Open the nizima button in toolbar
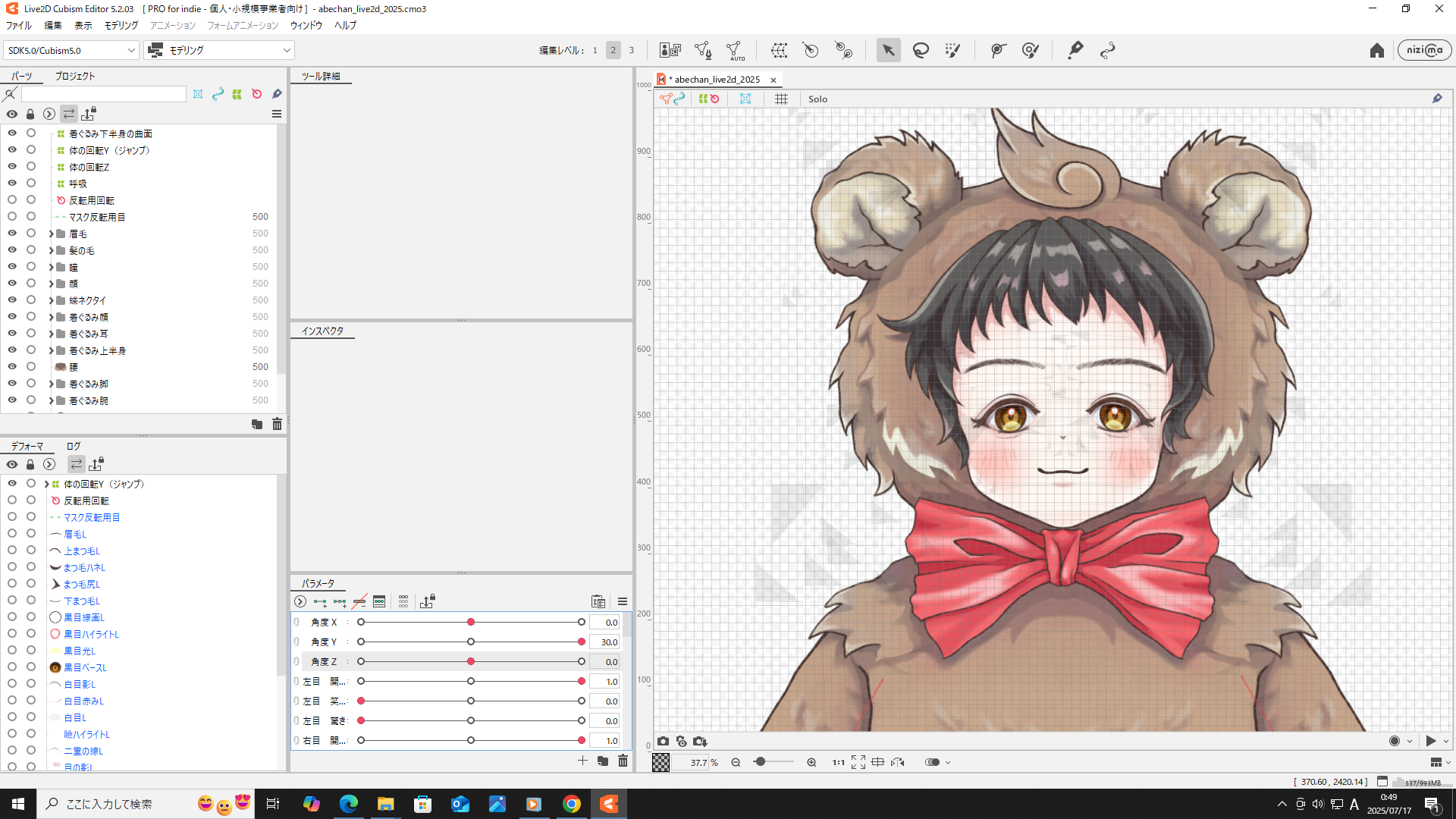The width and height of the screenshot is (1456, 819). (1424, 50)
